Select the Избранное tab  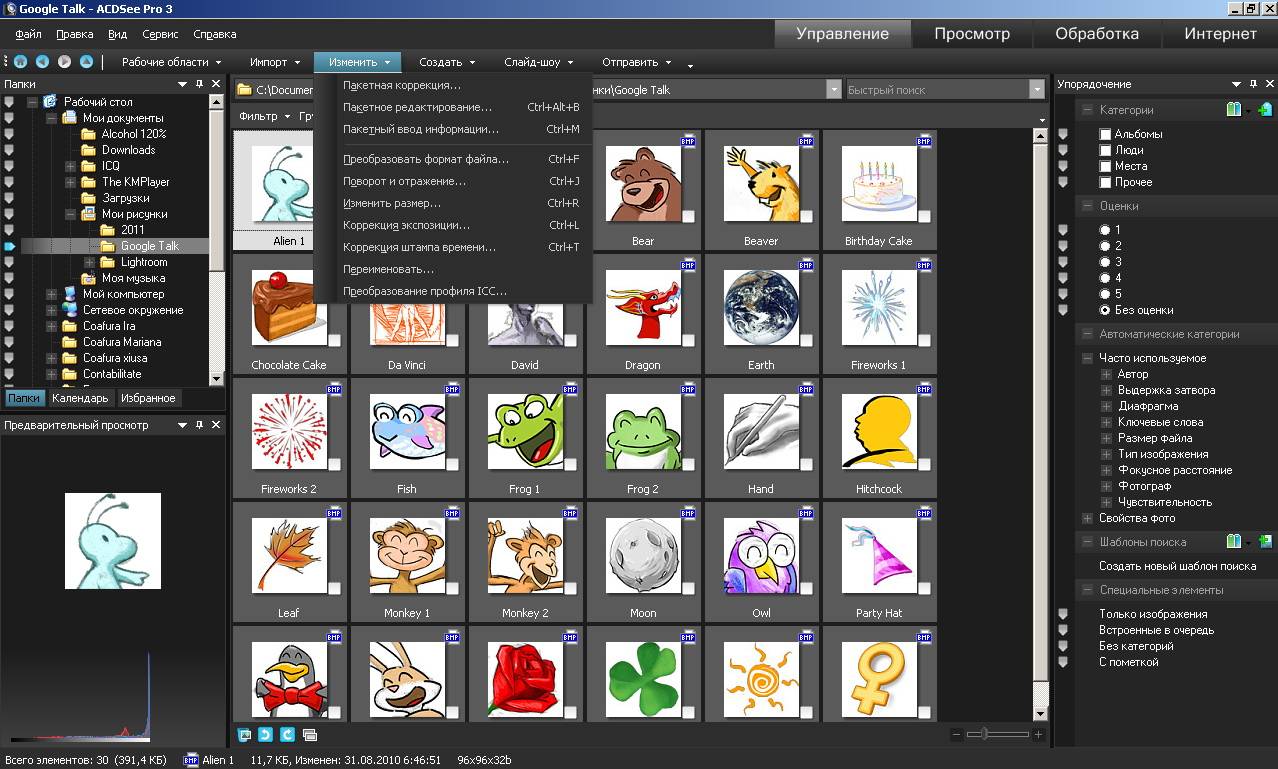point(148,398)
